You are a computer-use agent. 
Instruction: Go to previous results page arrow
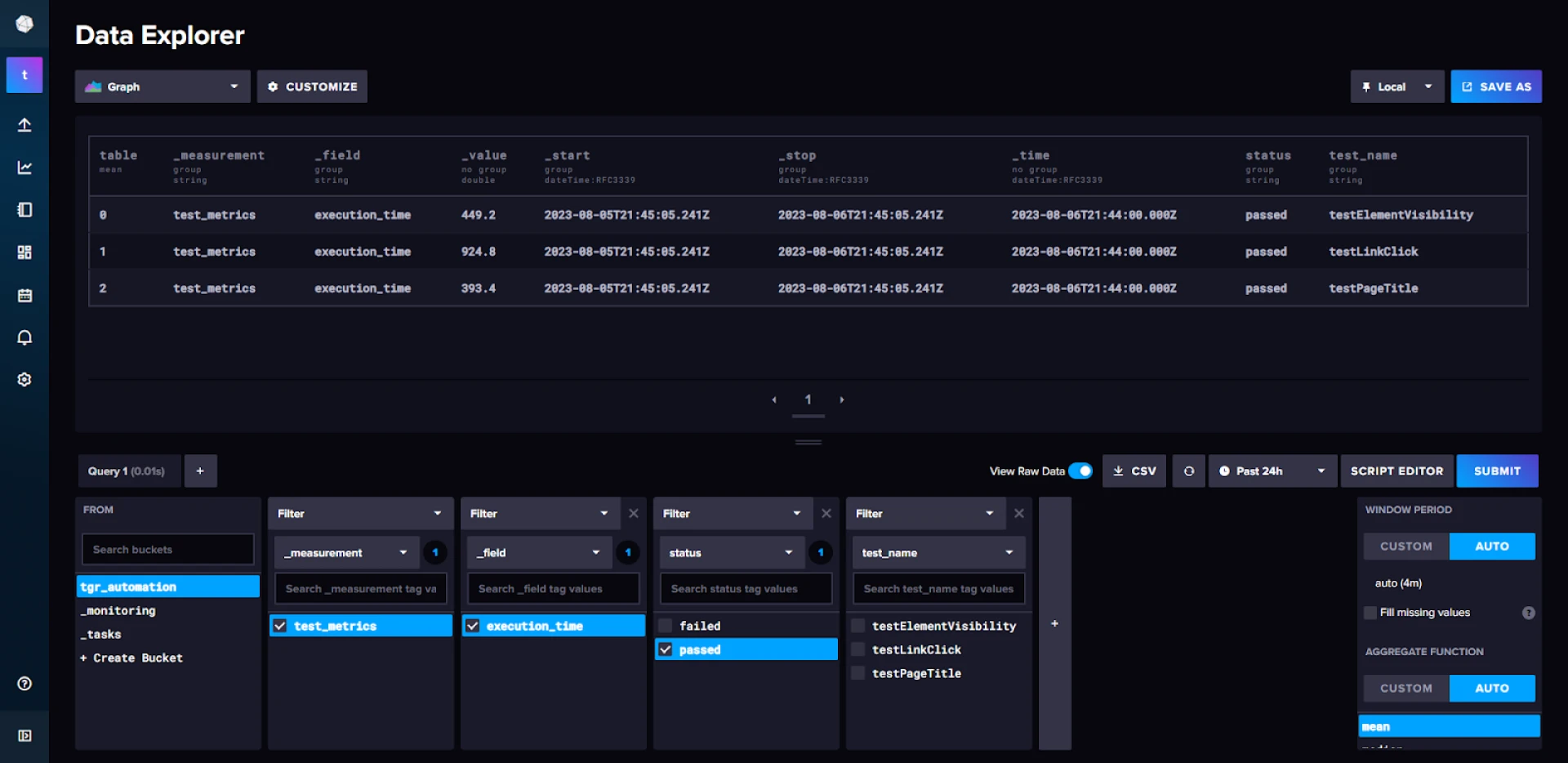(x=774, y=399)
